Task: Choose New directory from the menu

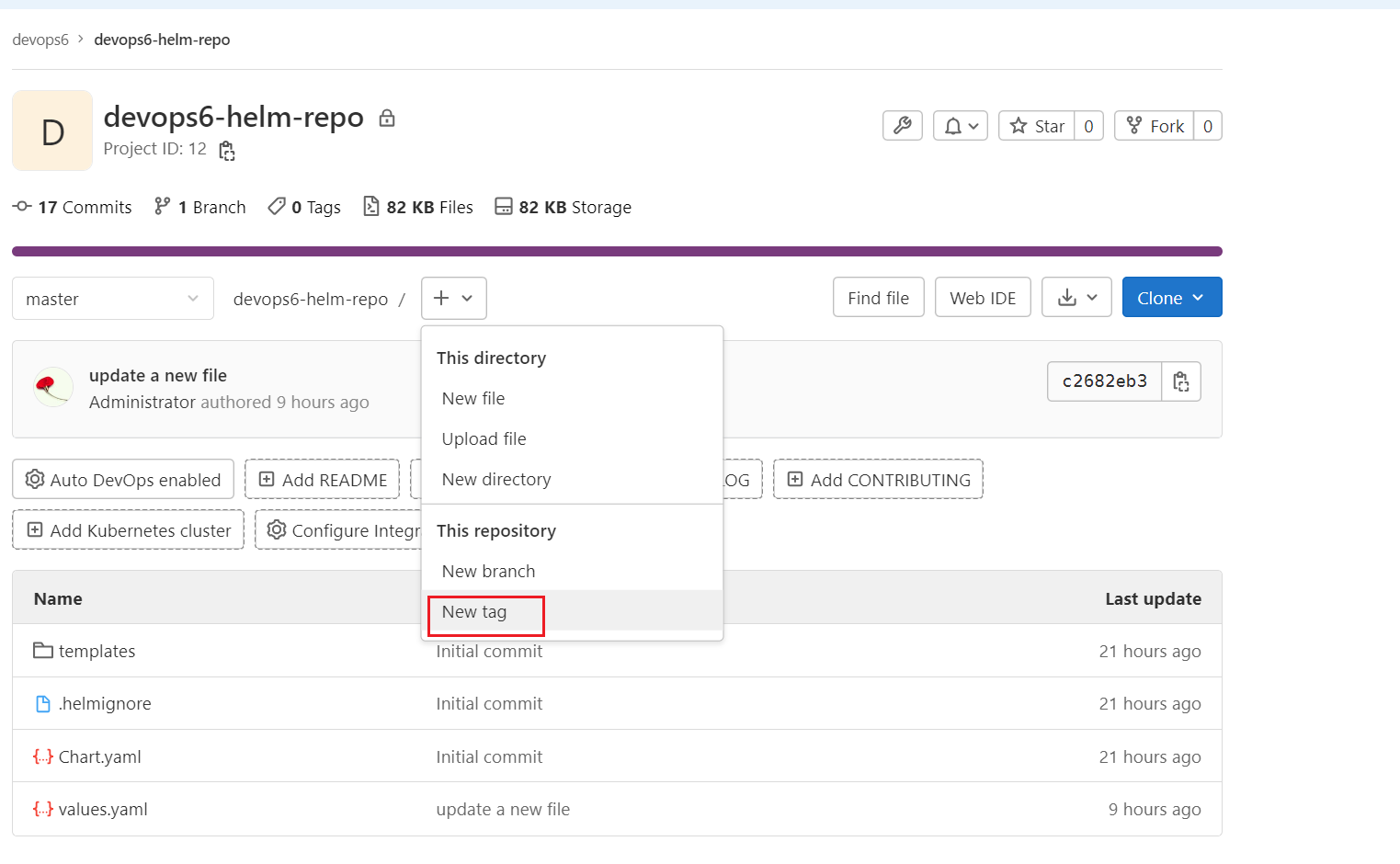Action: click(572, 479)
